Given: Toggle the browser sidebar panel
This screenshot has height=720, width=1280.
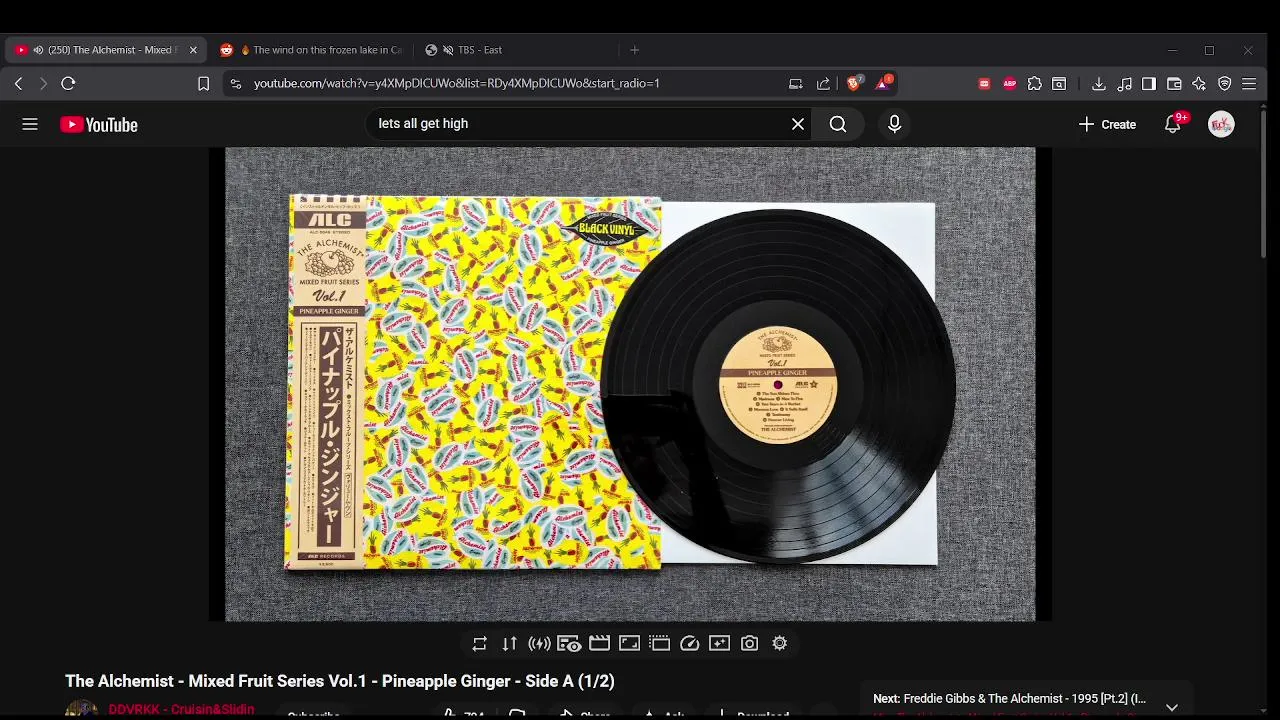Looking at the screenshot, I should (1149, 84).
